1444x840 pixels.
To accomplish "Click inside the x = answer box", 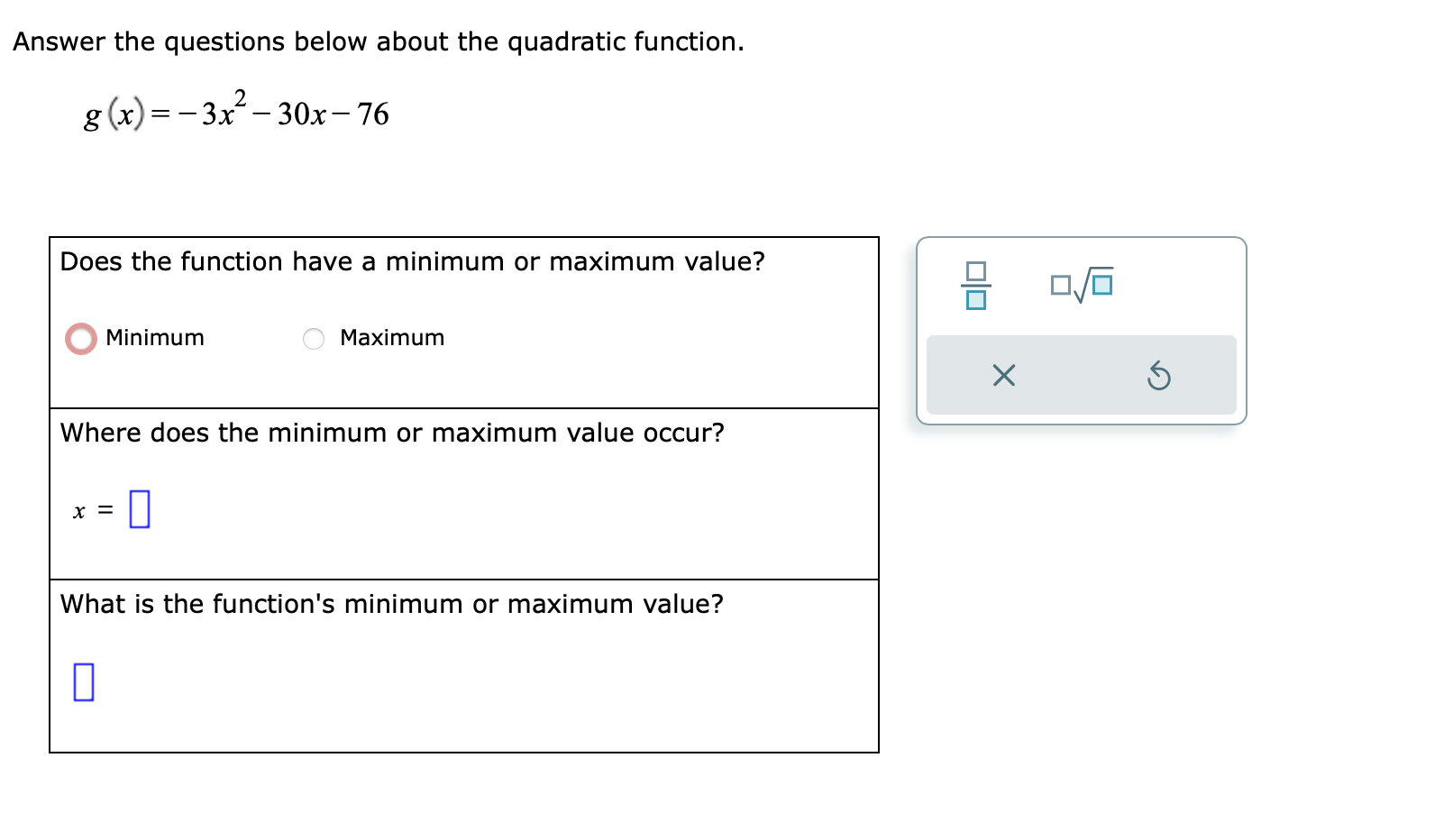I will 139,507.
